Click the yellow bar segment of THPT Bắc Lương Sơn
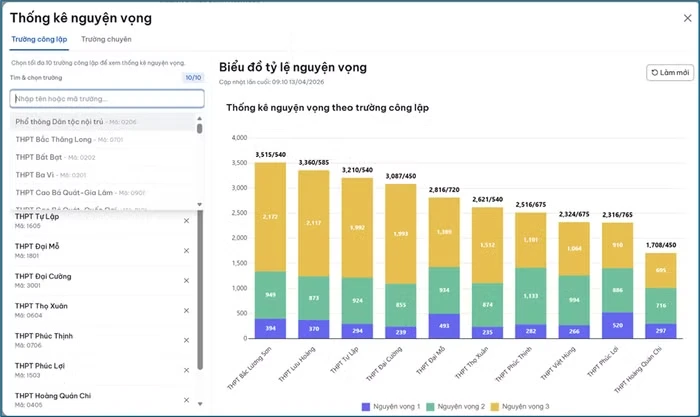This screenshot has height=417, width=700. coord(270,215)
